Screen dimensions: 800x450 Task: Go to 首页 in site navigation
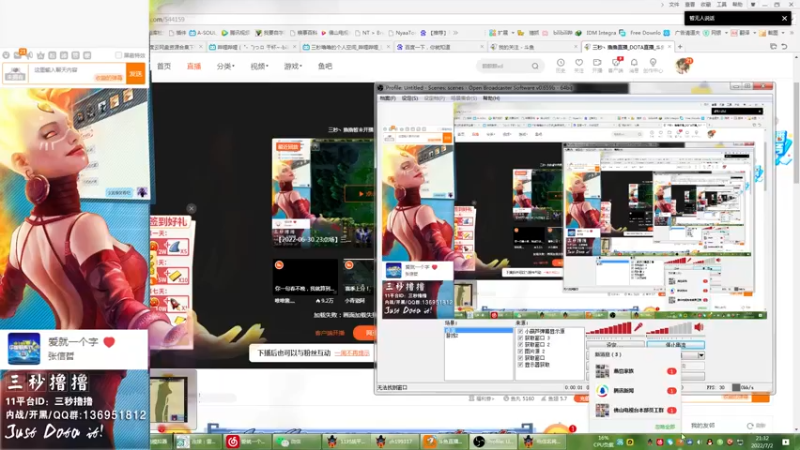coord(164,66)
